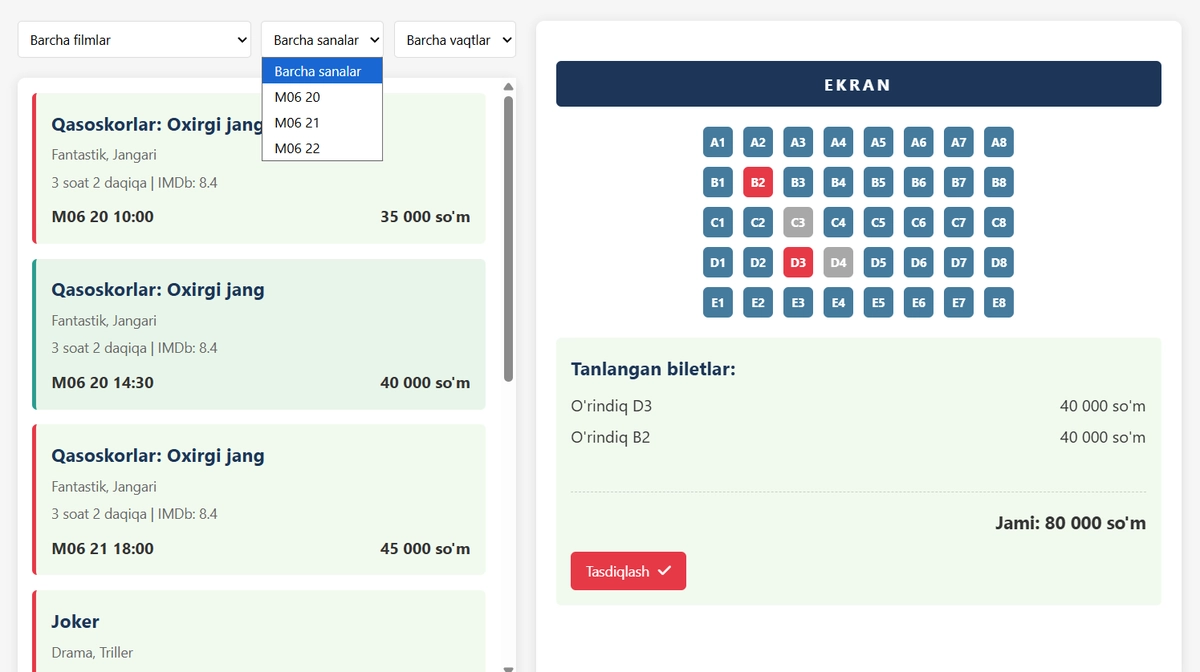Select seat E1
This screenshot has height=672, width=1200.
point(718,303)
